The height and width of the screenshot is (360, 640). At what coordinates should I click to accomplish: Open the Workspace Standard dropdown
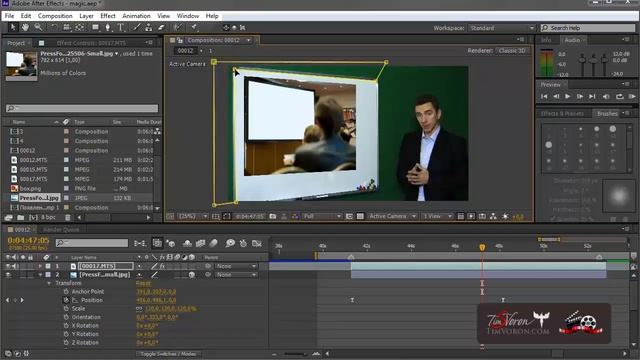click(x=502, y=28)
